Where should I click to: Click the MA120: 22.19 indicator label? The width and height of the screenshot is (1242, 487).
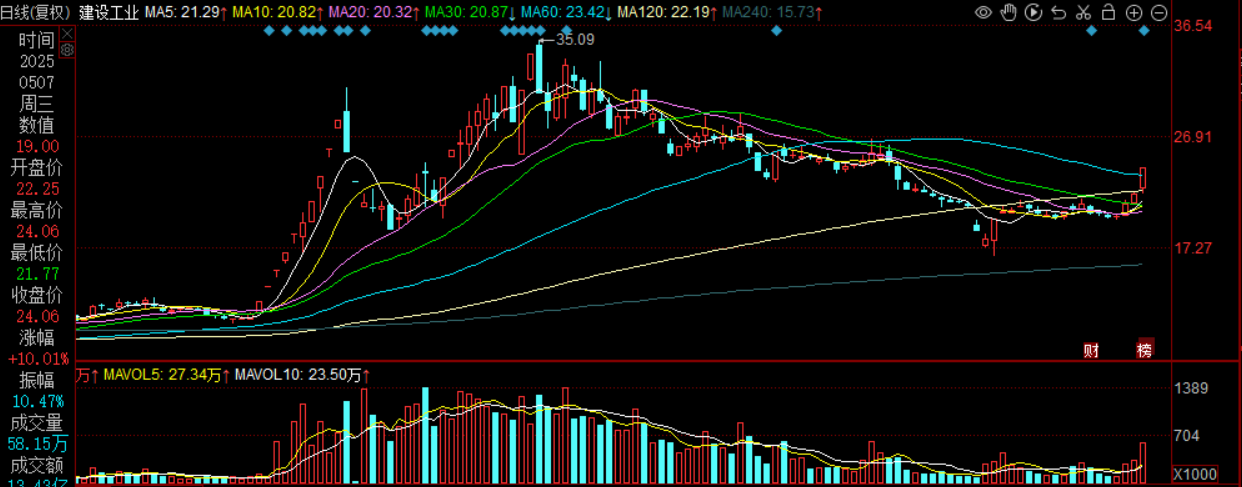pos(665,13)
